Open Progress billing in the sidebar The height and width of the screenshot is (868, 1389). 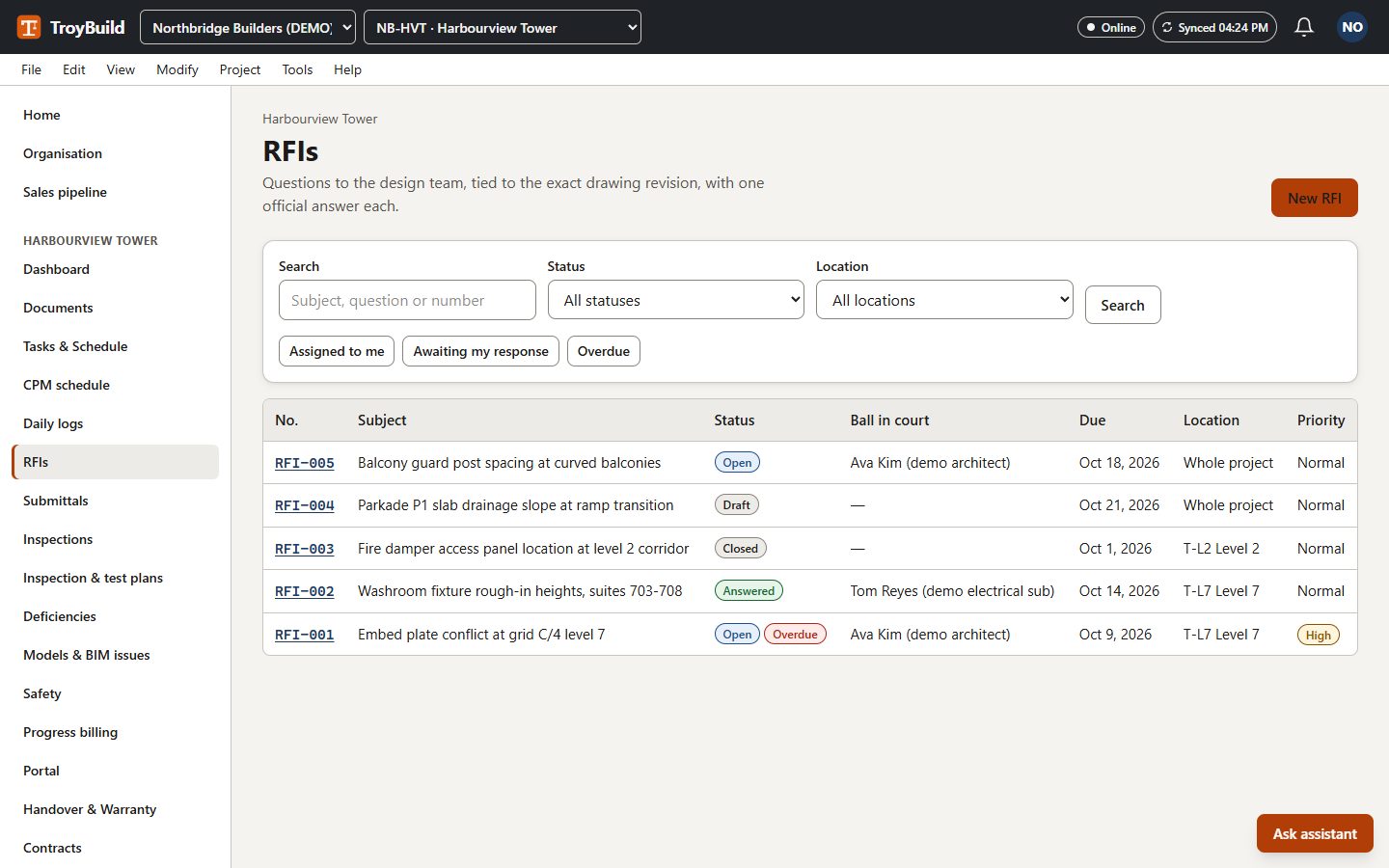(x=116, y=732)
